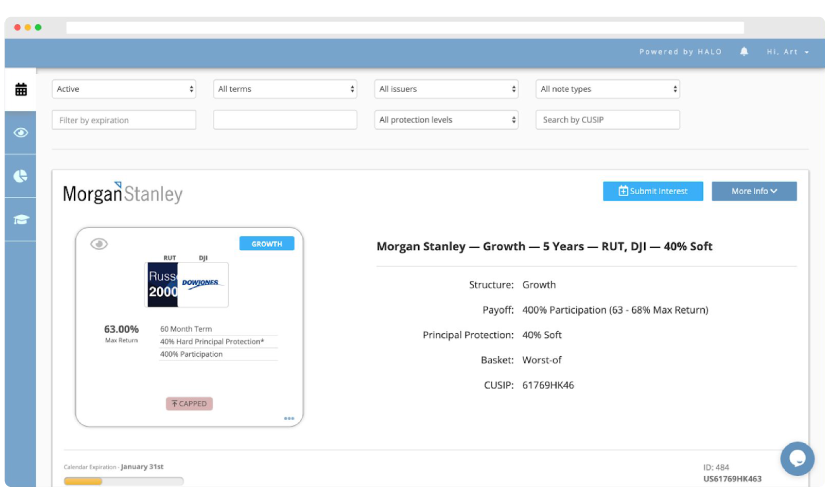Click the Filter by expiration field

point(124,120)
